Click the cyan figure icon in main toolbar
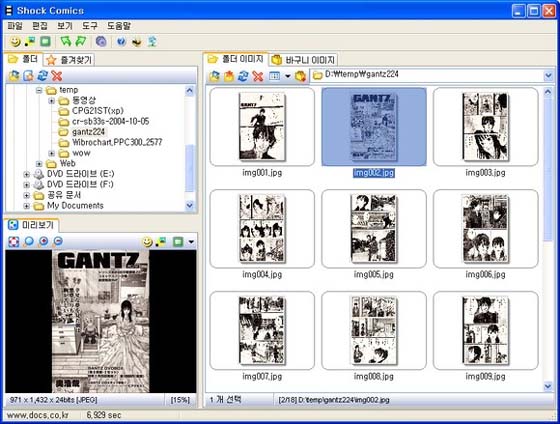The height and width of the screenshot is (424, 560). 152,41
